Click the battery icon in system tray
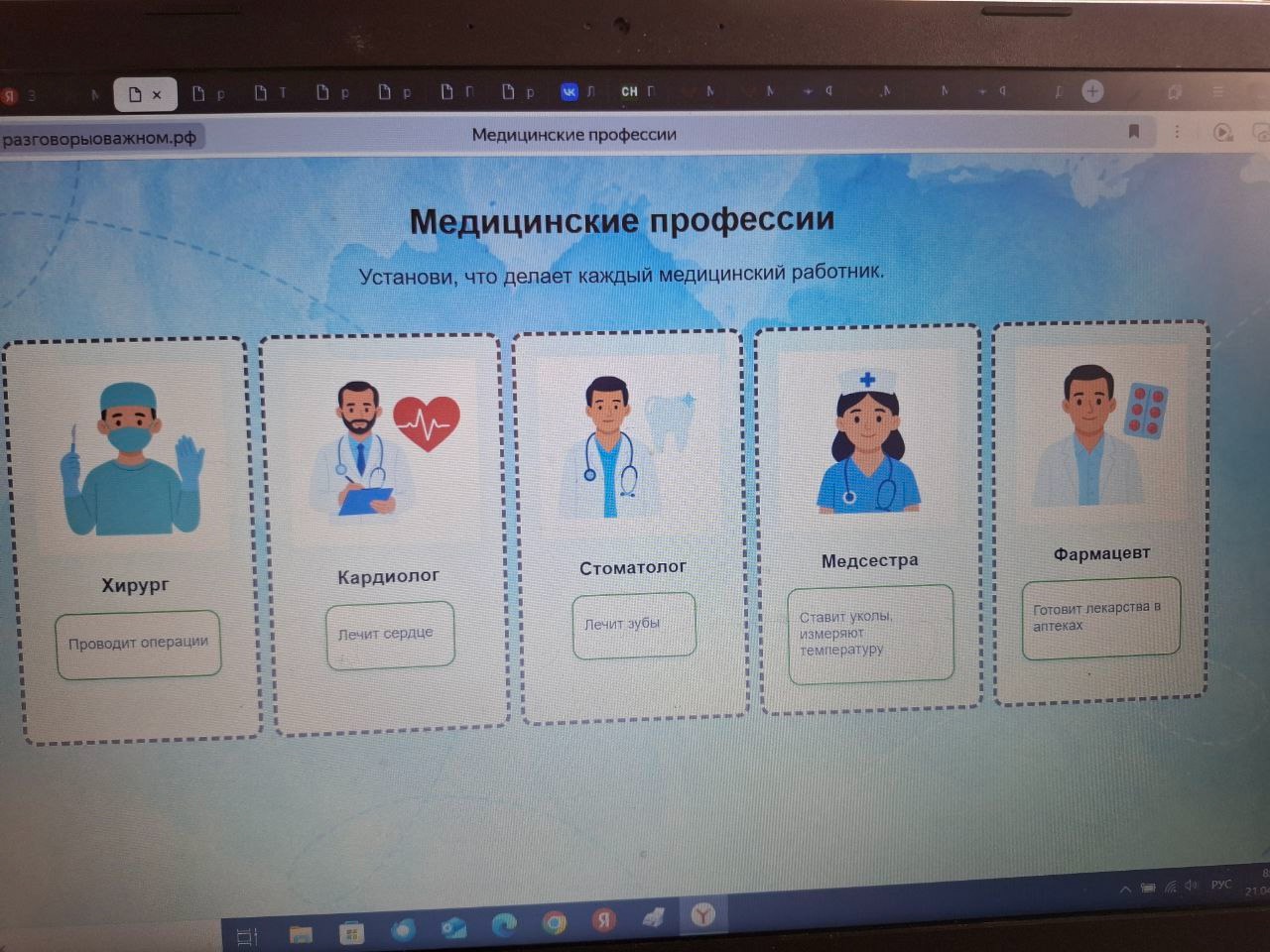The width and height of the screenshot is (1270, 952). pyautogui.click(x=1148, y=889)
